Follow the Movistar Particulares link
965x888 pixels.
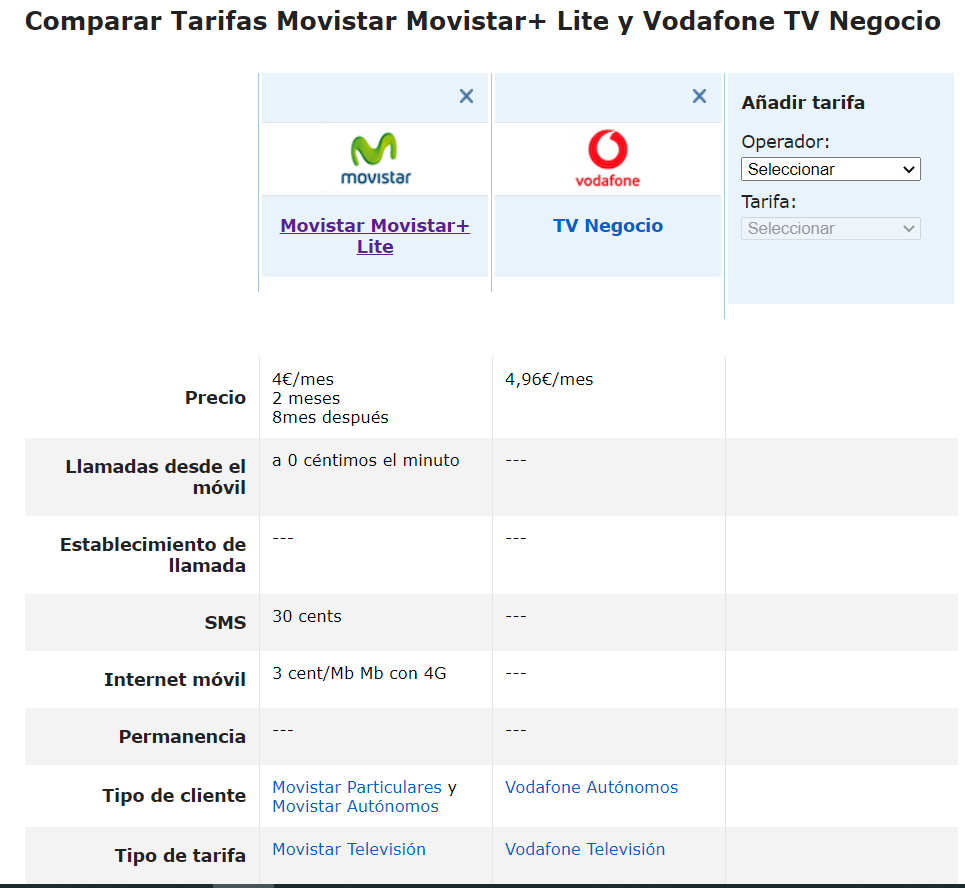click(357, 787)
